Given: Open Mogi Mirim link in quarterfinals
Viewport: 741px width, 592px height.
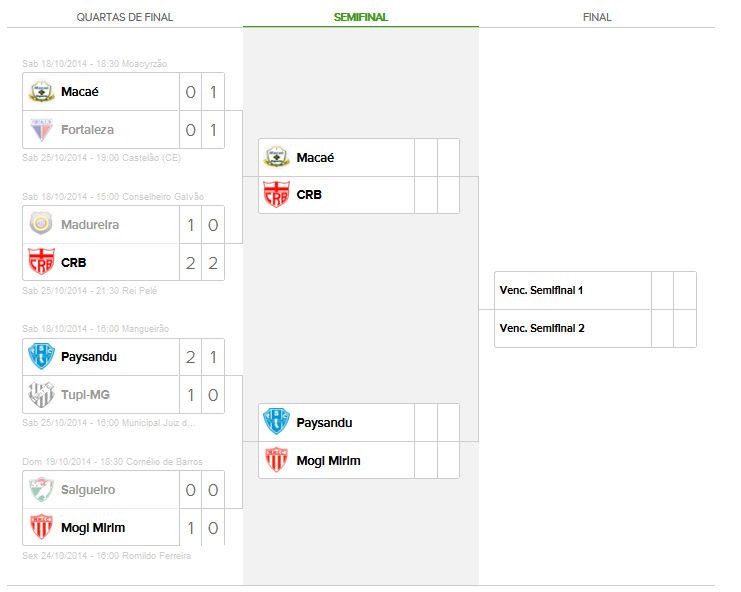Looking at the screenshot, I should (93, 528).
